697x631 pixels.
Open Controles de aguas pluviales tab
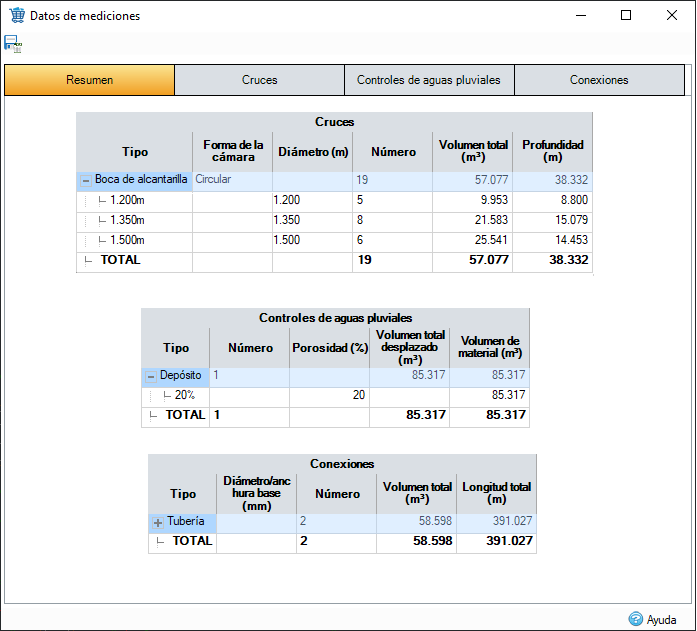[429, 80]
